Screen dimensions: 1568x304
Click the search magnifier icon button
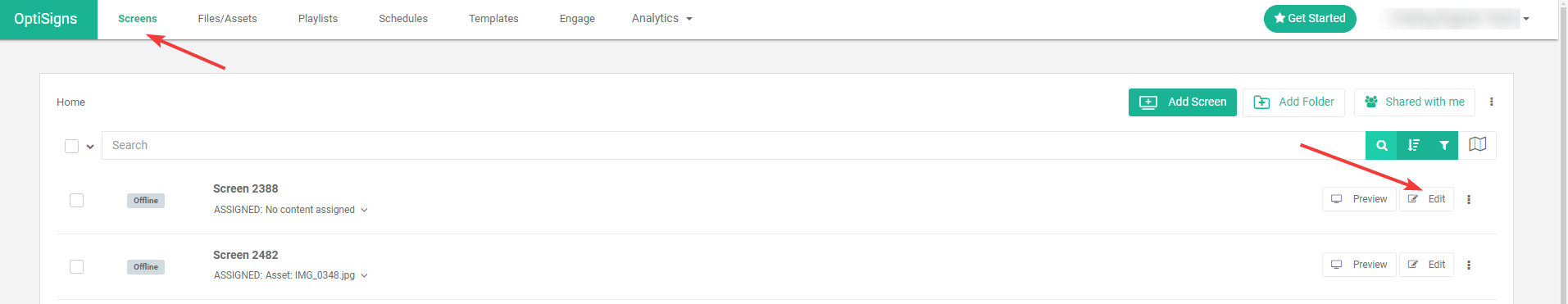[x=1381, y=145]
